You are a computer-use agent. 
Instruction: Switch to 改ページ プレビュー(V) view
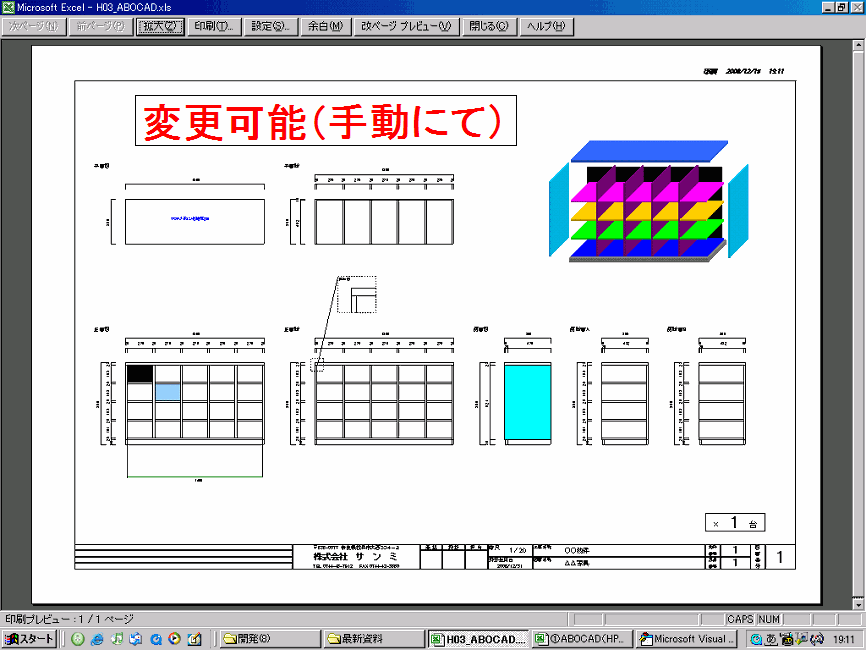(406, 26)
